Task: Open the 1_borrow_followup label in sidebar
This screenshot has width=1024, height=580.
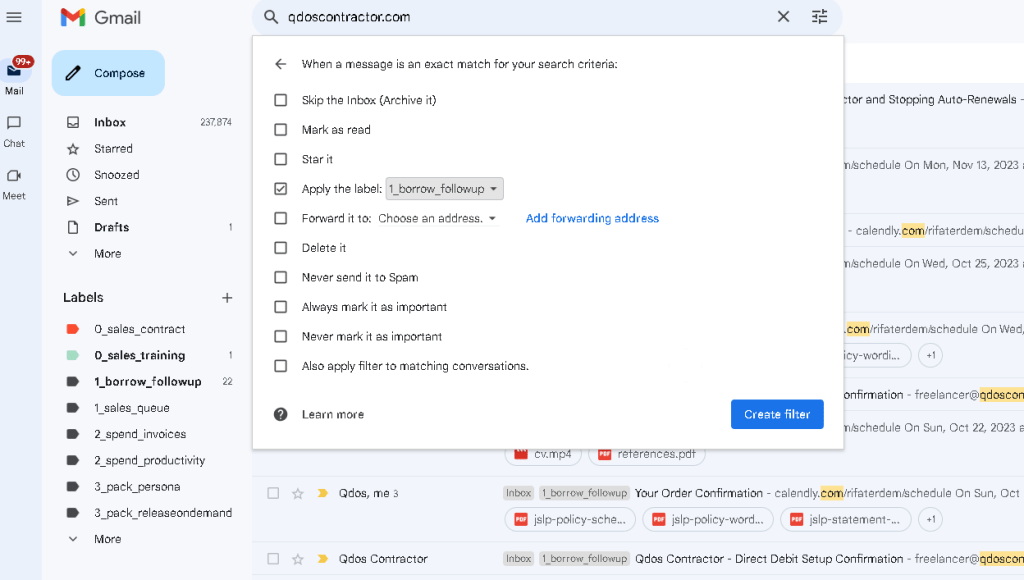Action: [149, 381]
